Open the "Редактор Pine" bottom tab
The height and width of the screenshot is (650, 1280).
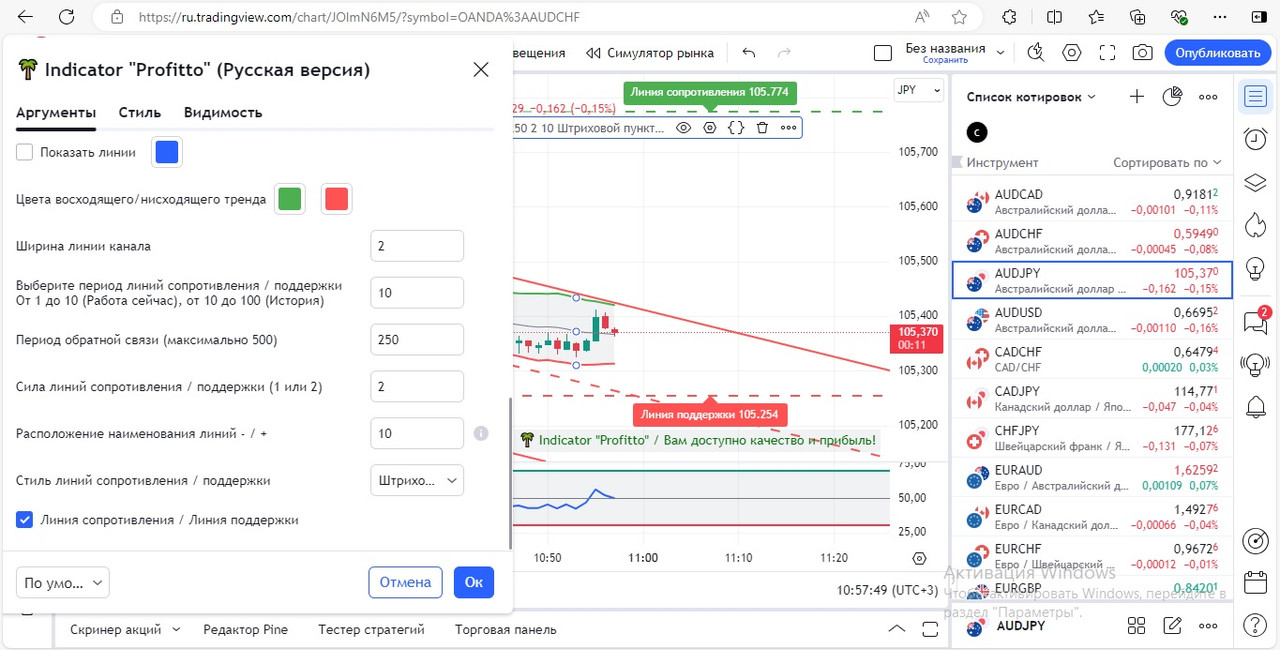[245, 630]
